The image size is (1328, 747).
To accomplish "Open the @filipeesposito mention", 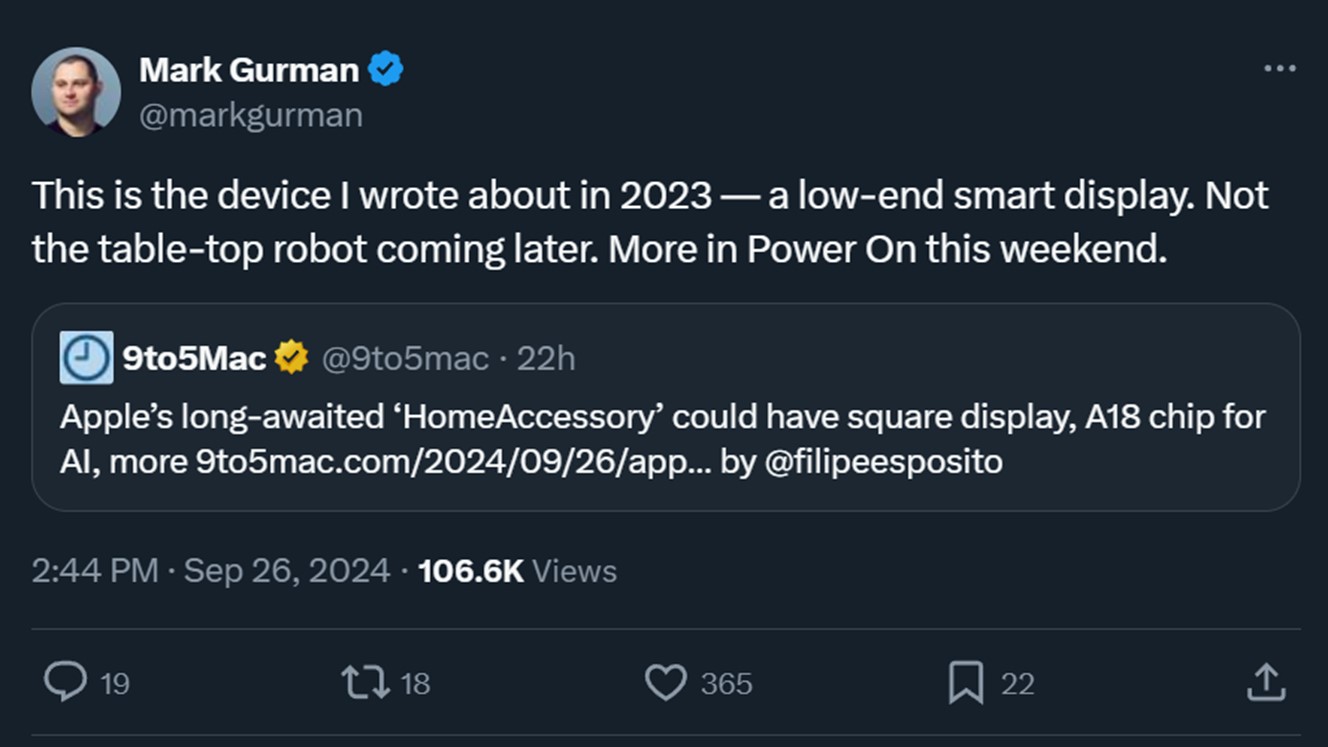I will (883, 462).
